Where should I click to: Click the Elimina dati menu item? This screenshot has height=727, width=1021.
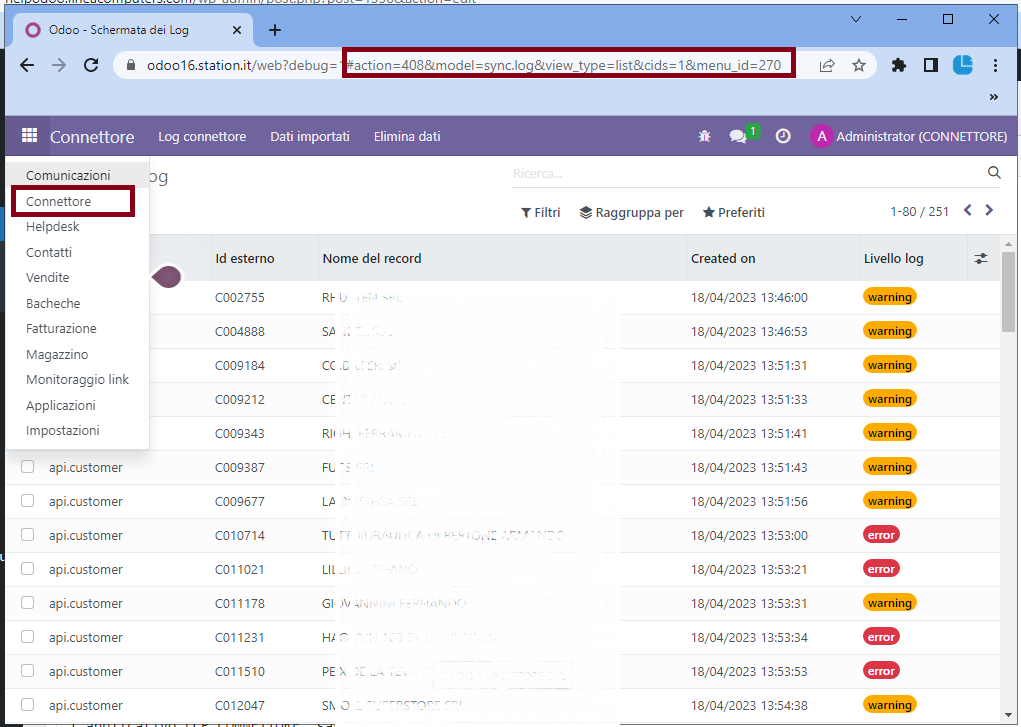click(x=406, y=136)
